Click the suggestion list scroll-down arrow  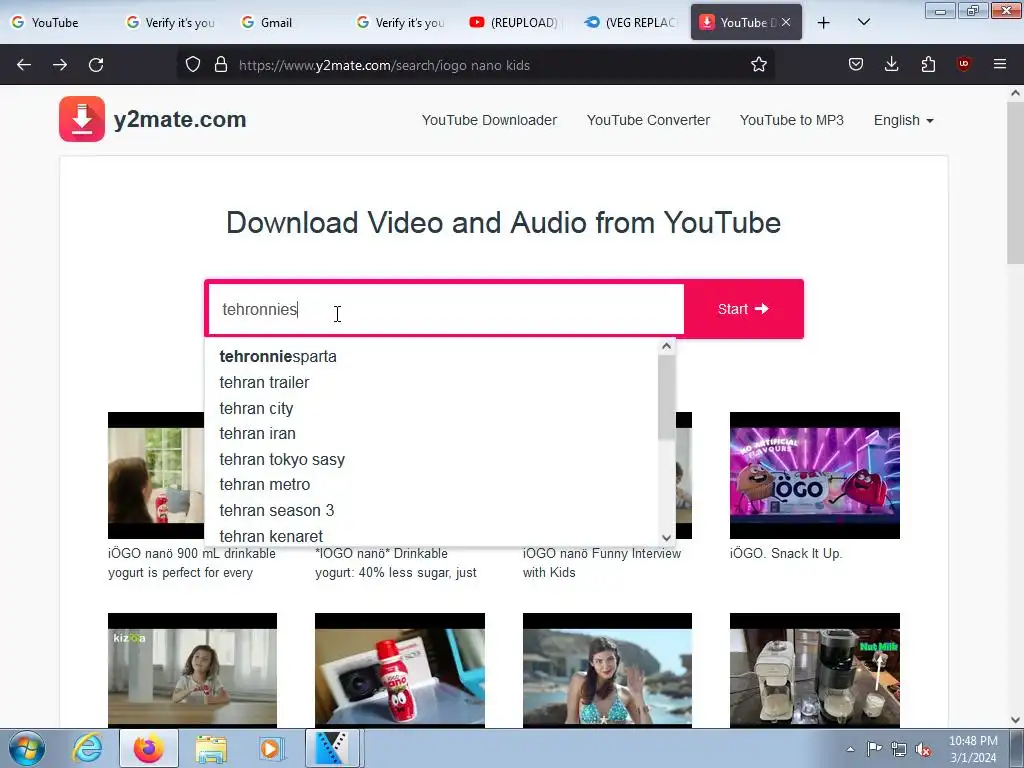(666, 537)
